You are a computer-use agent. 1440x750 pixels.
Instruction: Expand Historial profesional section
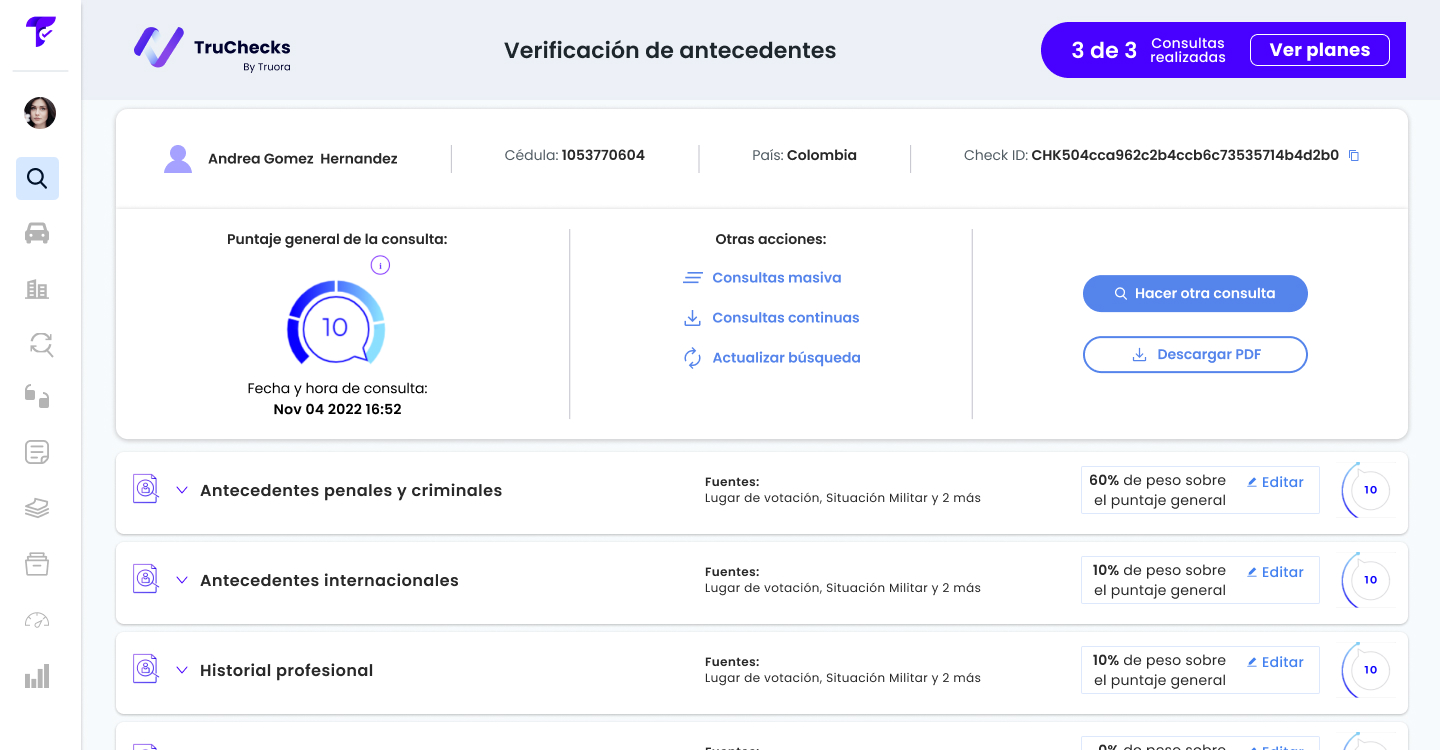point(182,670)
